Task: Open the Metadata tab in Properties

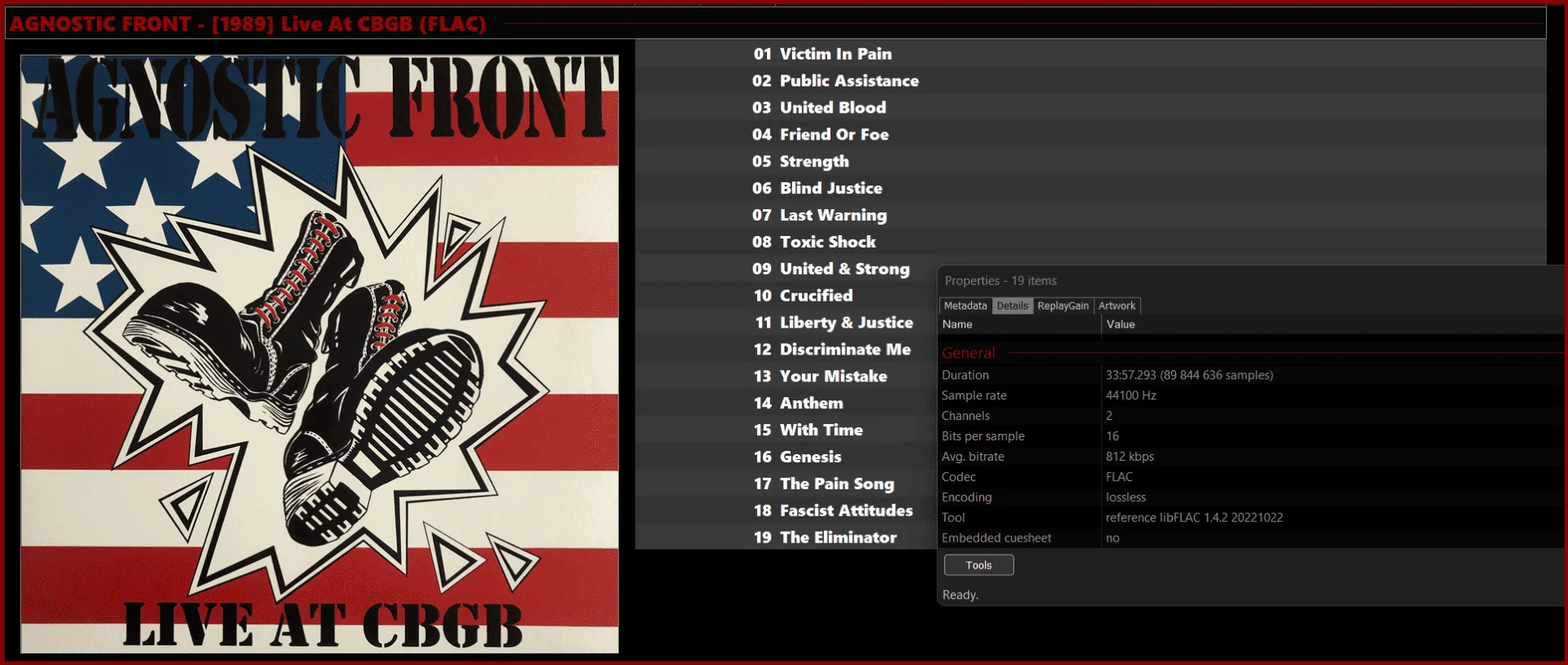Action: [965, 306]
